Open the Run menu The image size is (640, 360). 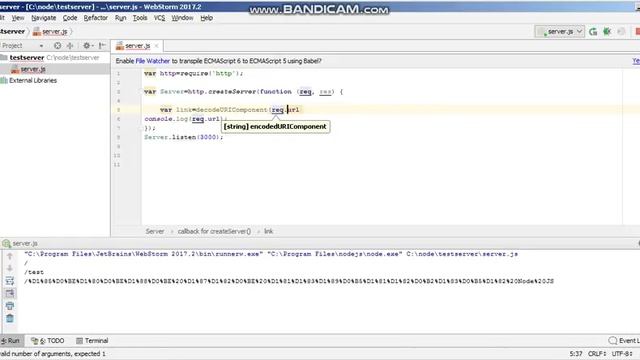coord(120,18)
